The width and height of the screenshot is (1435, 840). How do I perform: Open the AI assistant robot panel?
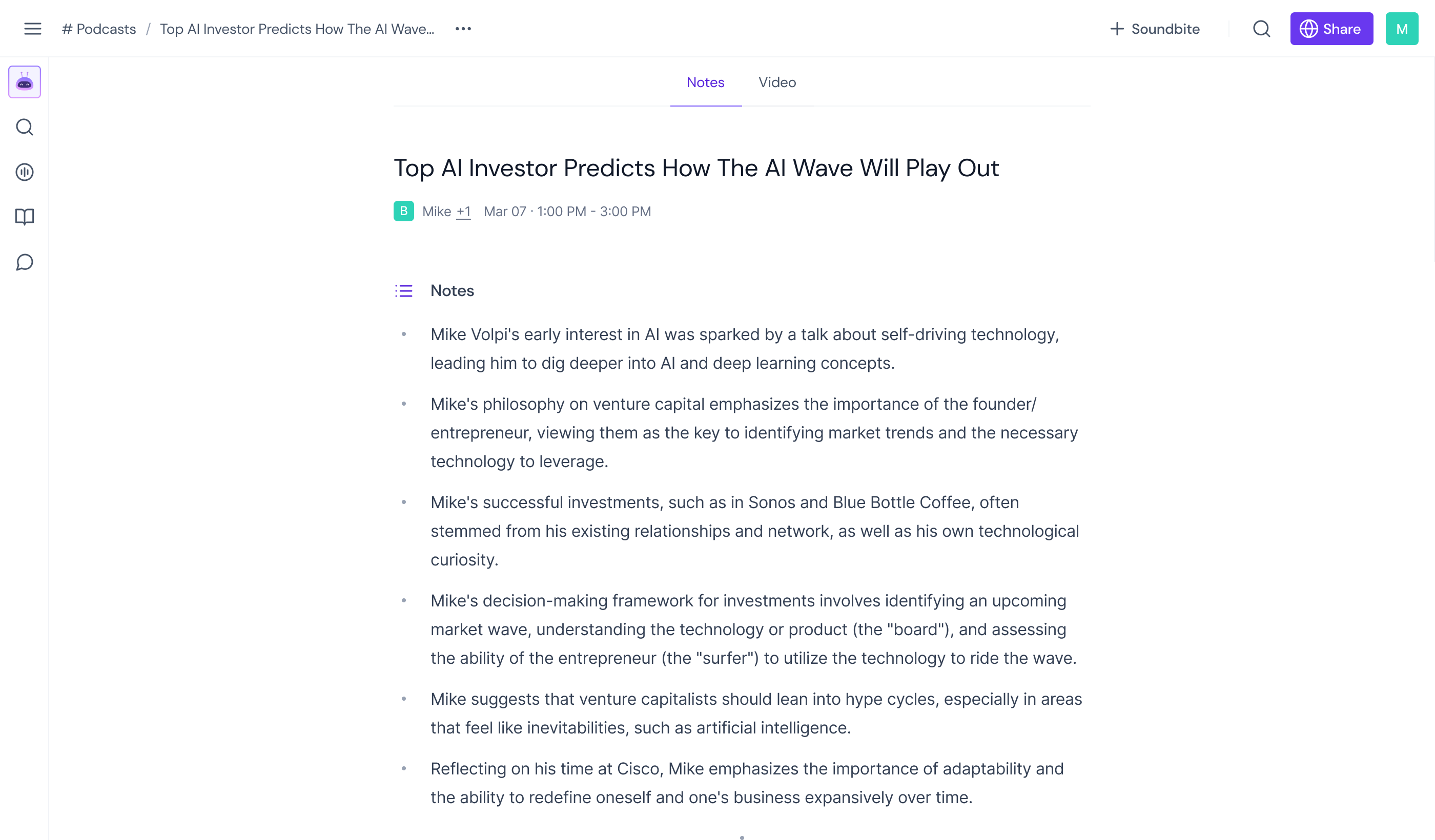coord(24,81)
